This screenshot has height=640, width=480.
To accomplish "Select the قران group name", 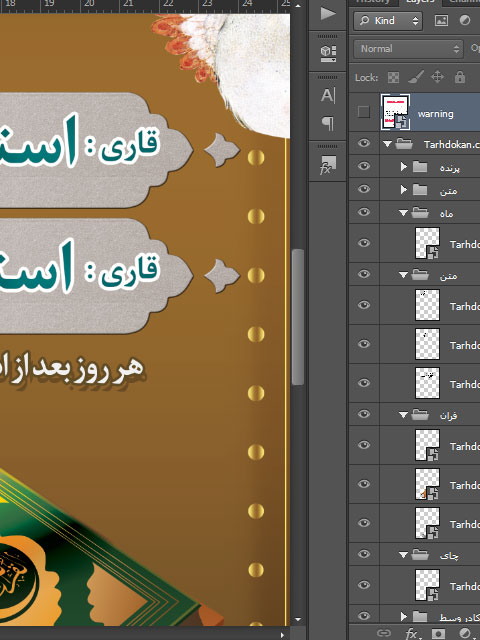I will click(448, 416).
